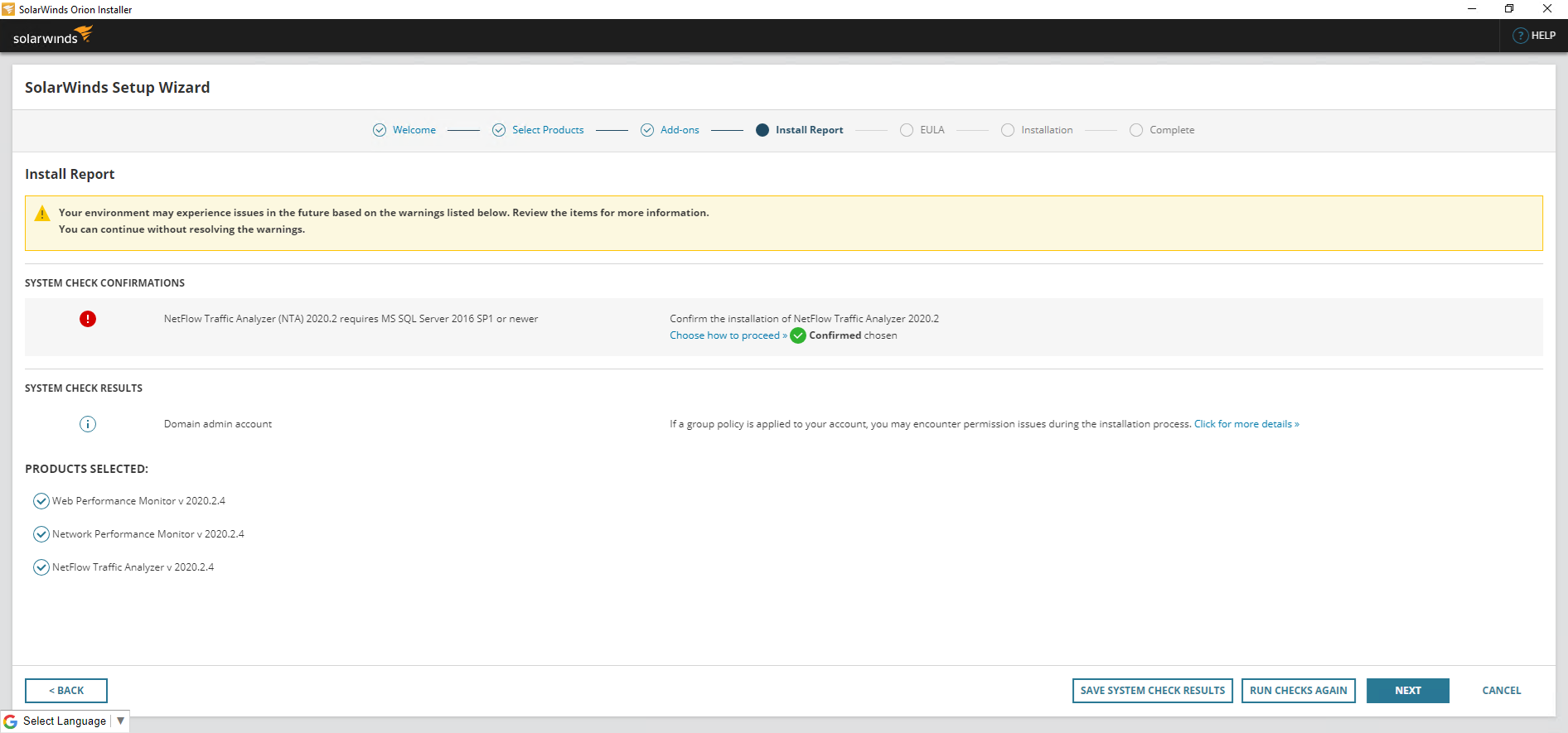Click the green Confirmed checkmark icon
Screen dimensions: 1568x733
[798, 335]
